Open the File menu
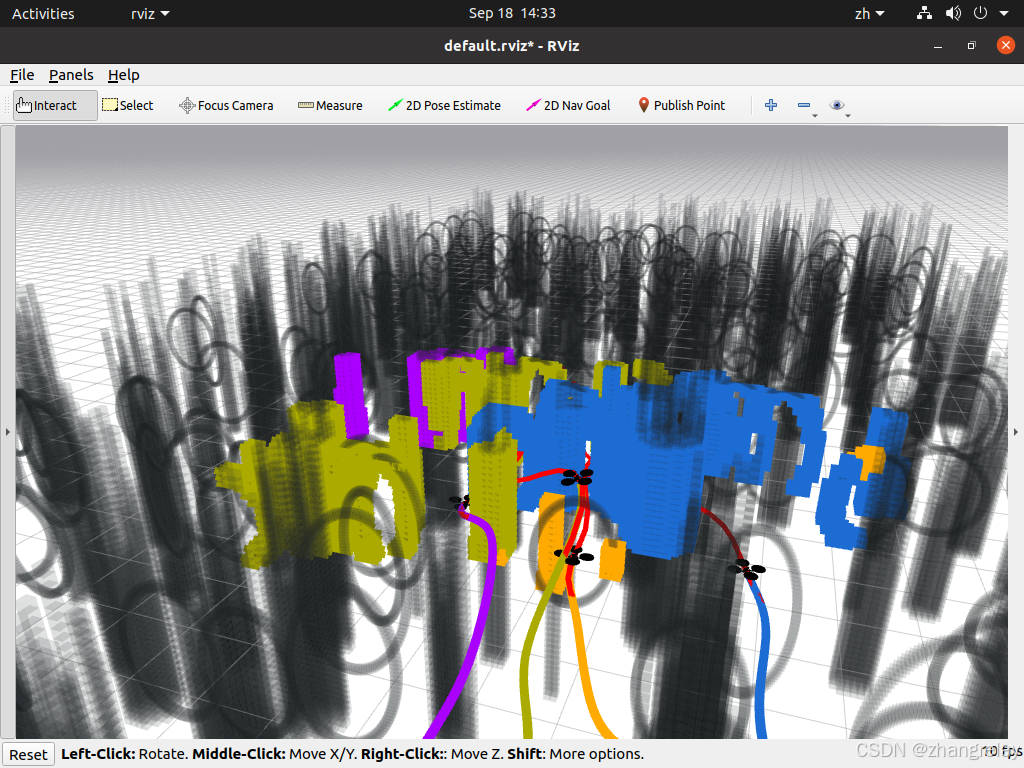Image resolution: width=1024 pixels, height=768 pixels. tap(22, 75)
